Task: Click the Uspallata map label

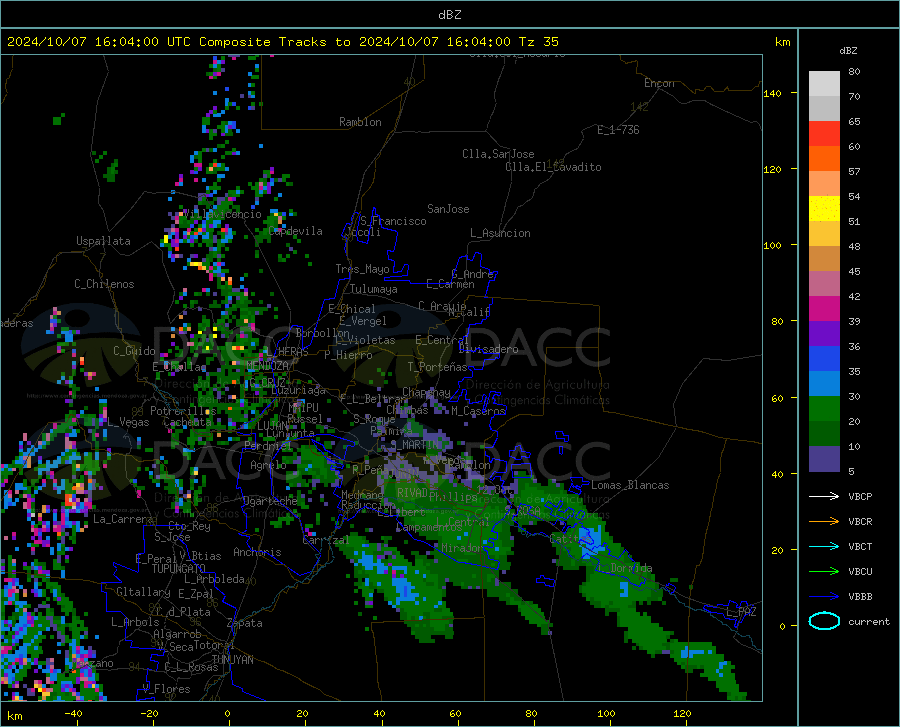Action: pos(103,242)
